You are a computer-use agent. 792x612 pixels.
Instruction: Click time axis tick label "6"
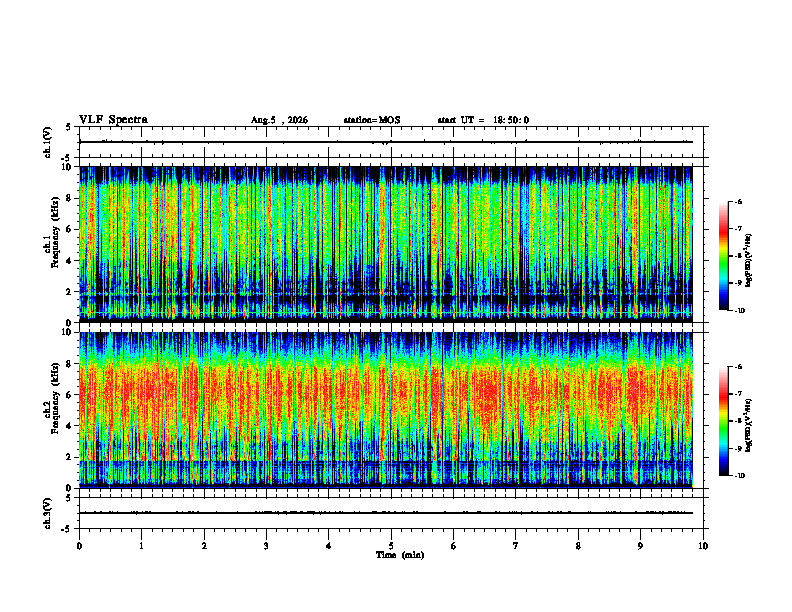pyautogui.click(x=454, y=546)
